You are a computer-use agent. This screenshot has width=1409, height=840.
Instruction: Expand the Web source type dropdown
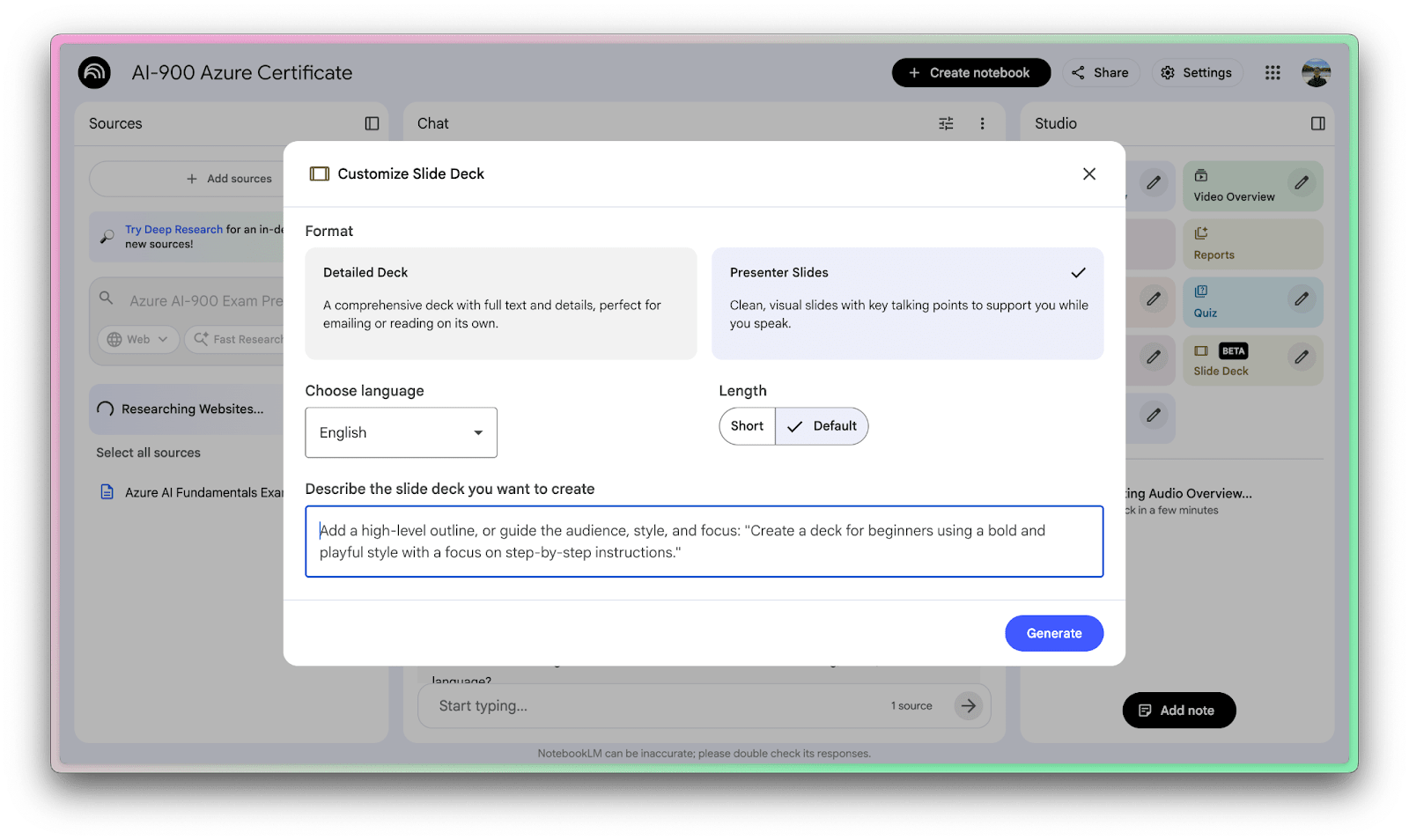tap(137, 339)
